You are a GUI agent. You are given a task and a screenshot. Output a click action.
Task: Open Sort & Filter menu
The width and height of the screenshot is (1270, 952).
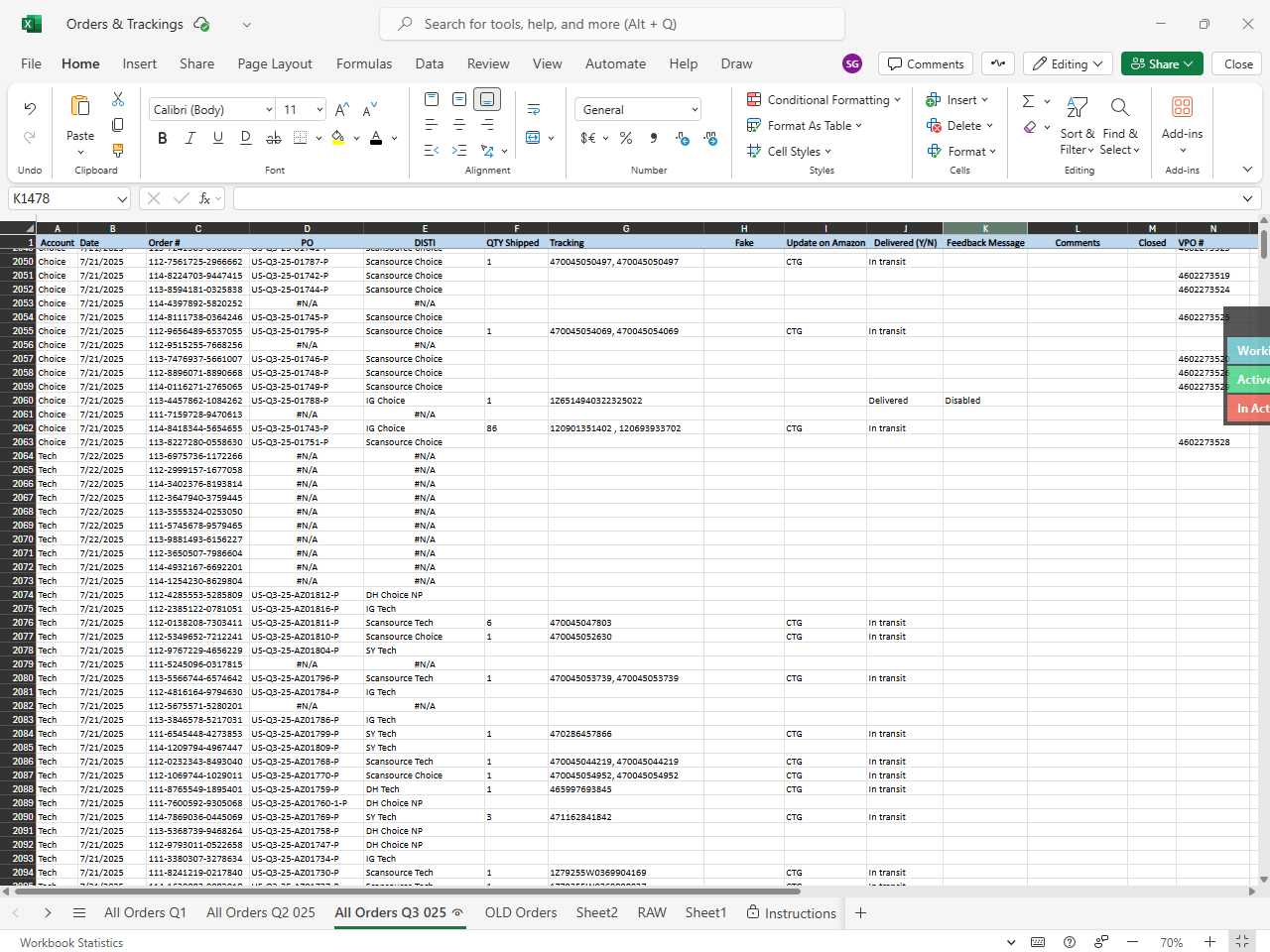pos(1078,125)
